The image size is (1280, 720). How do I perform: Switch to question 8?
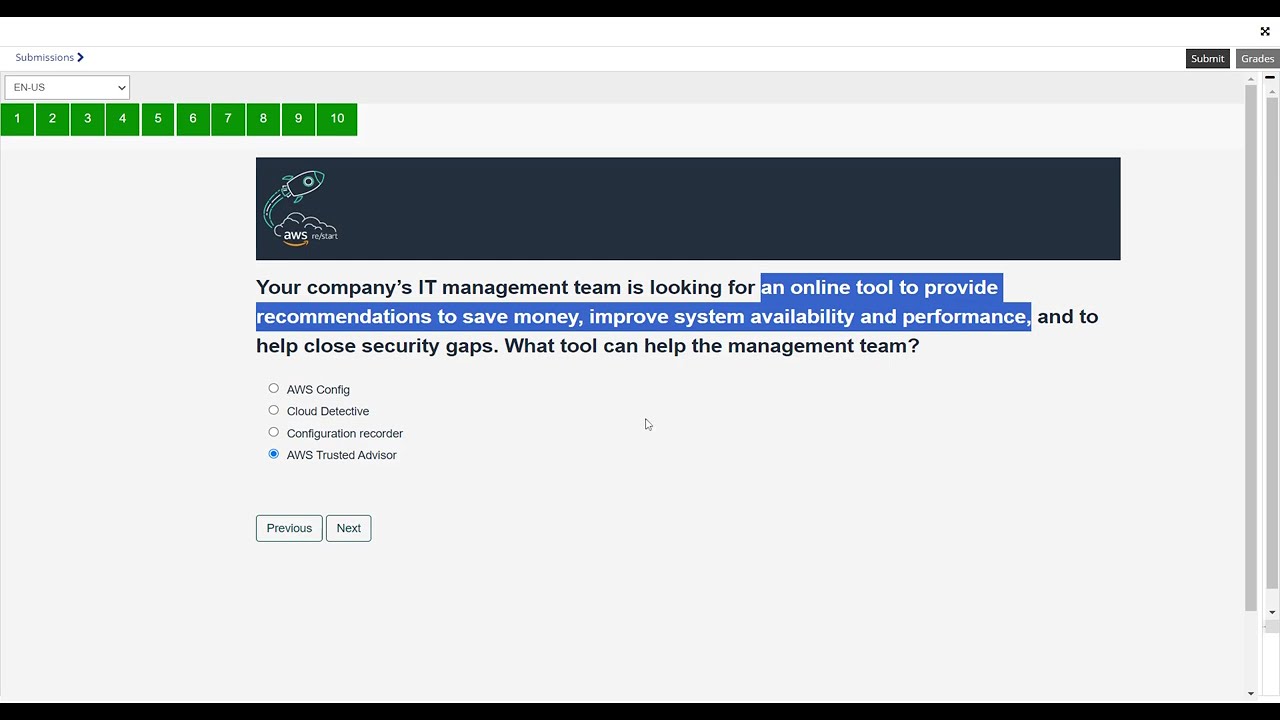[263, 119]
